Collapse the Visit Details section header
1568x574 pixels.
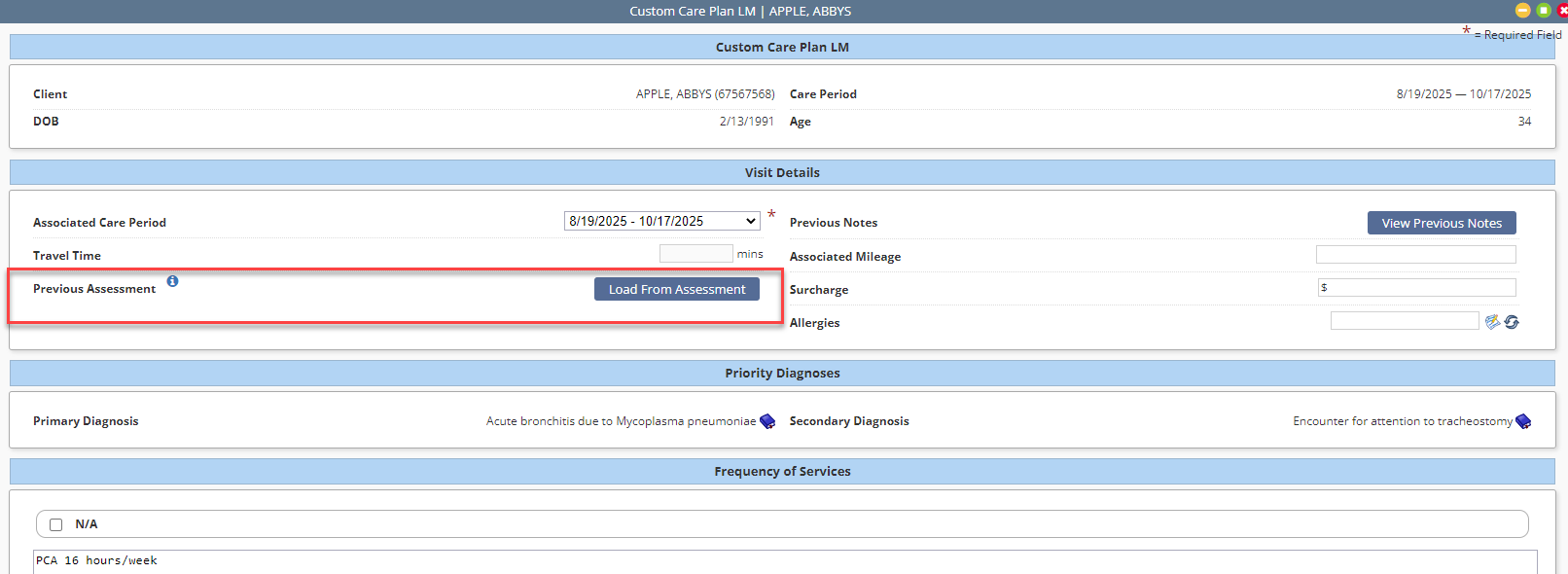coord(782,172)
